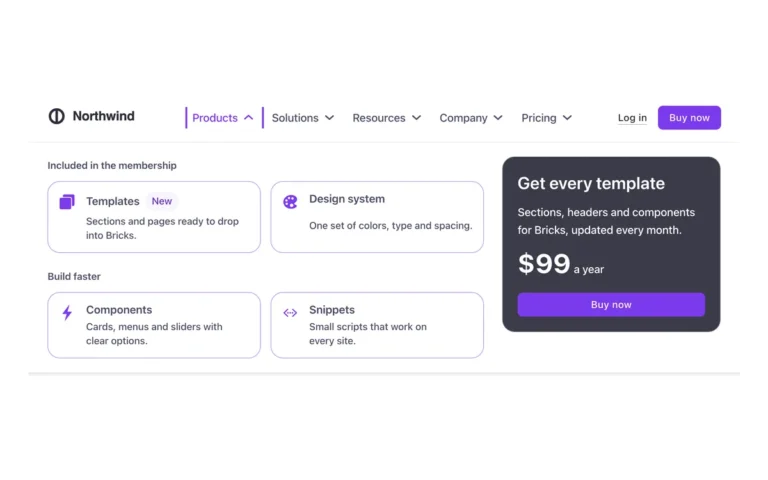Screen dimensions: 768x480
Task: Open the Company dropdown chevron
Action: pos(498,118)
